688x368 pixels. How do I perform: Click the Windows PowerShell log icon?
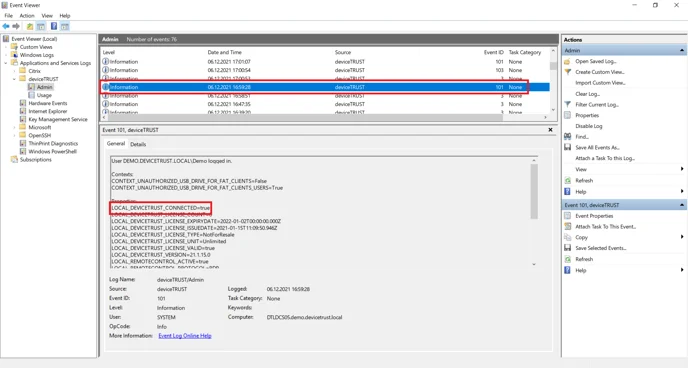pos(23,151)
